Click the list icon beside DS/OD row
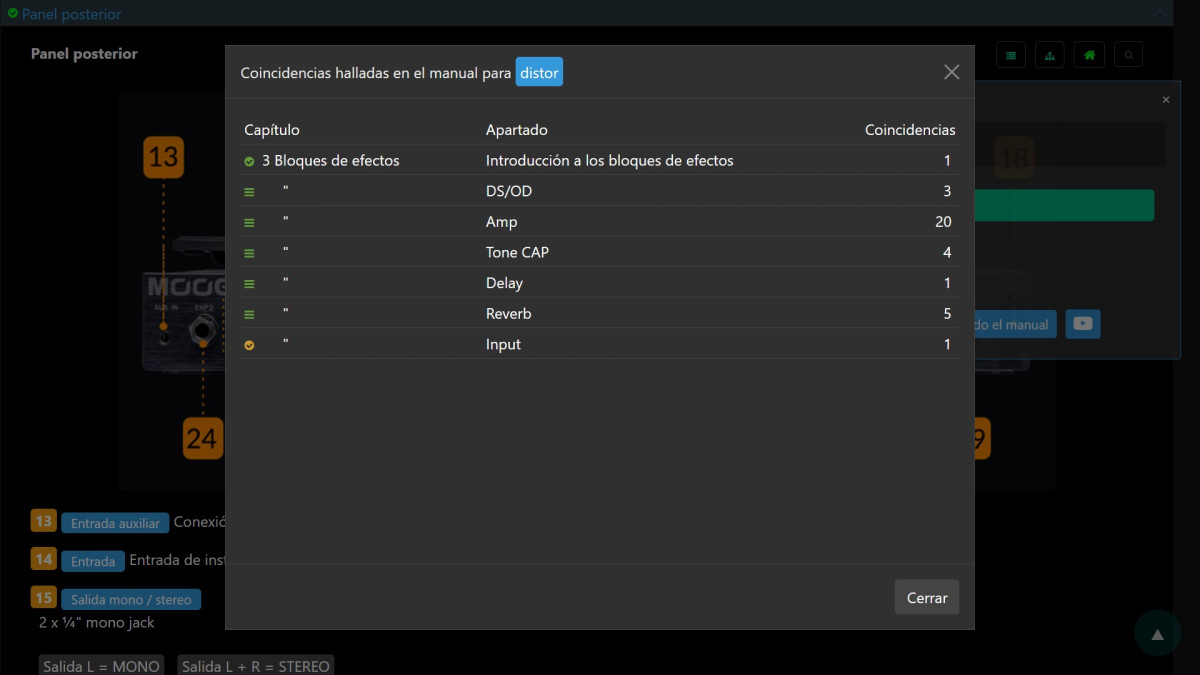Screen dimensions: 1200x675 point(249,192)
